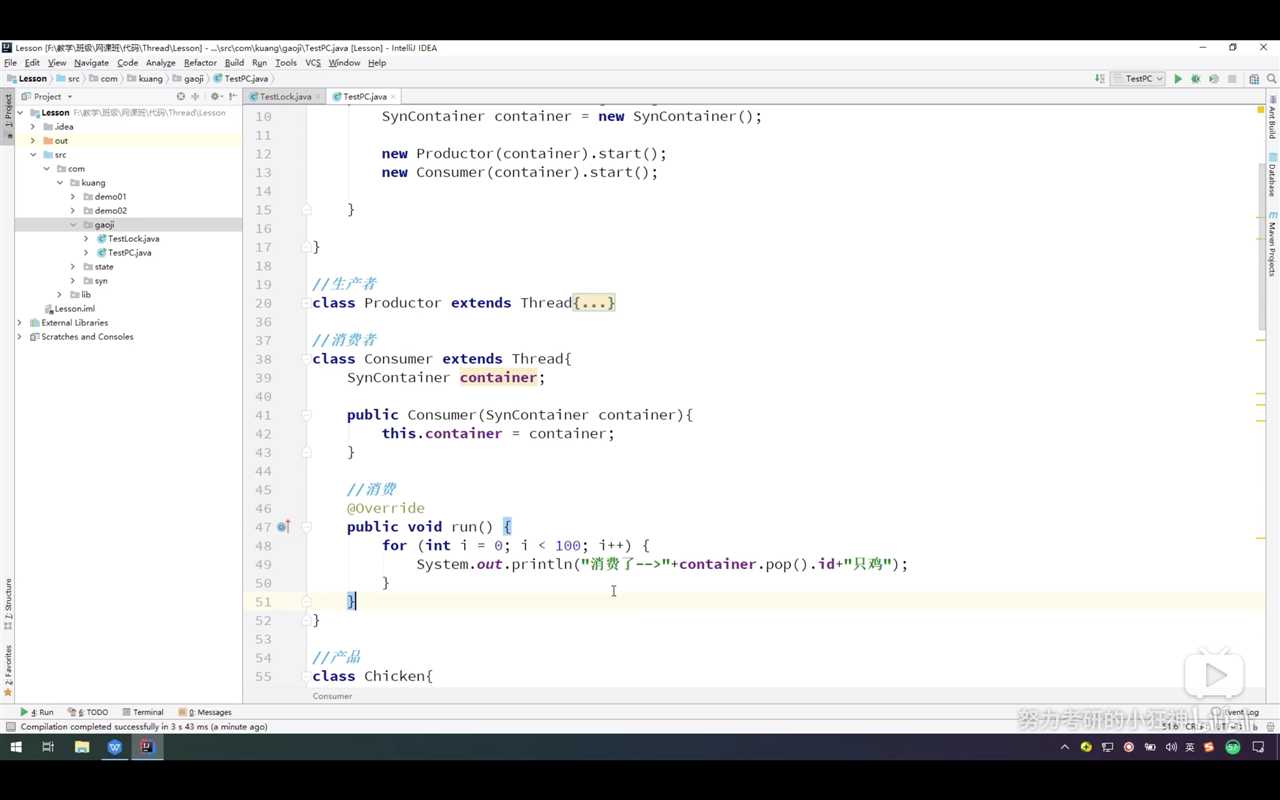This screenshot has height=800, width=1280.
Task: Select TestPC.java in project tree
Action: [129, 253]
